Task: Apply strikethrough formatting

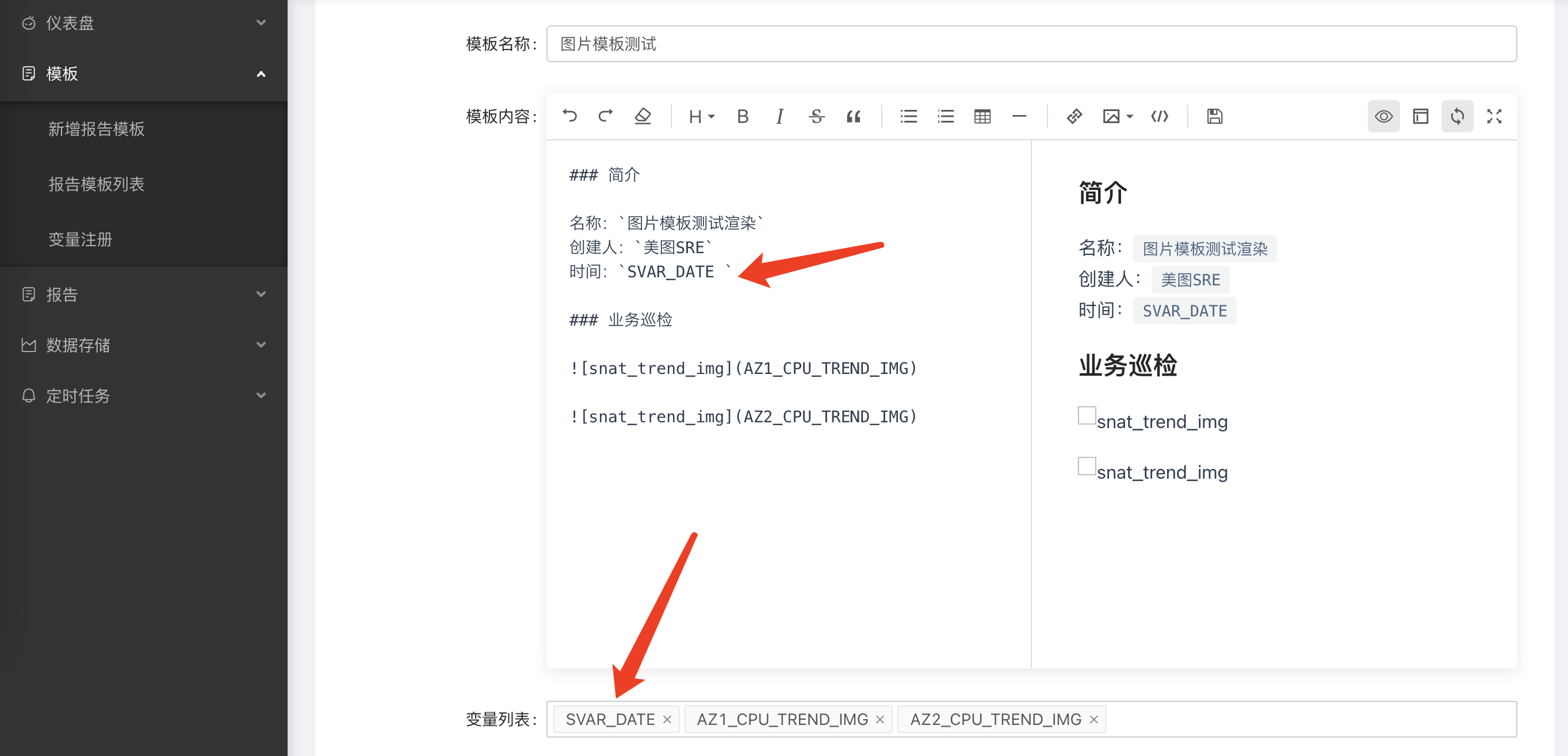Action: (x=816, y=116)
